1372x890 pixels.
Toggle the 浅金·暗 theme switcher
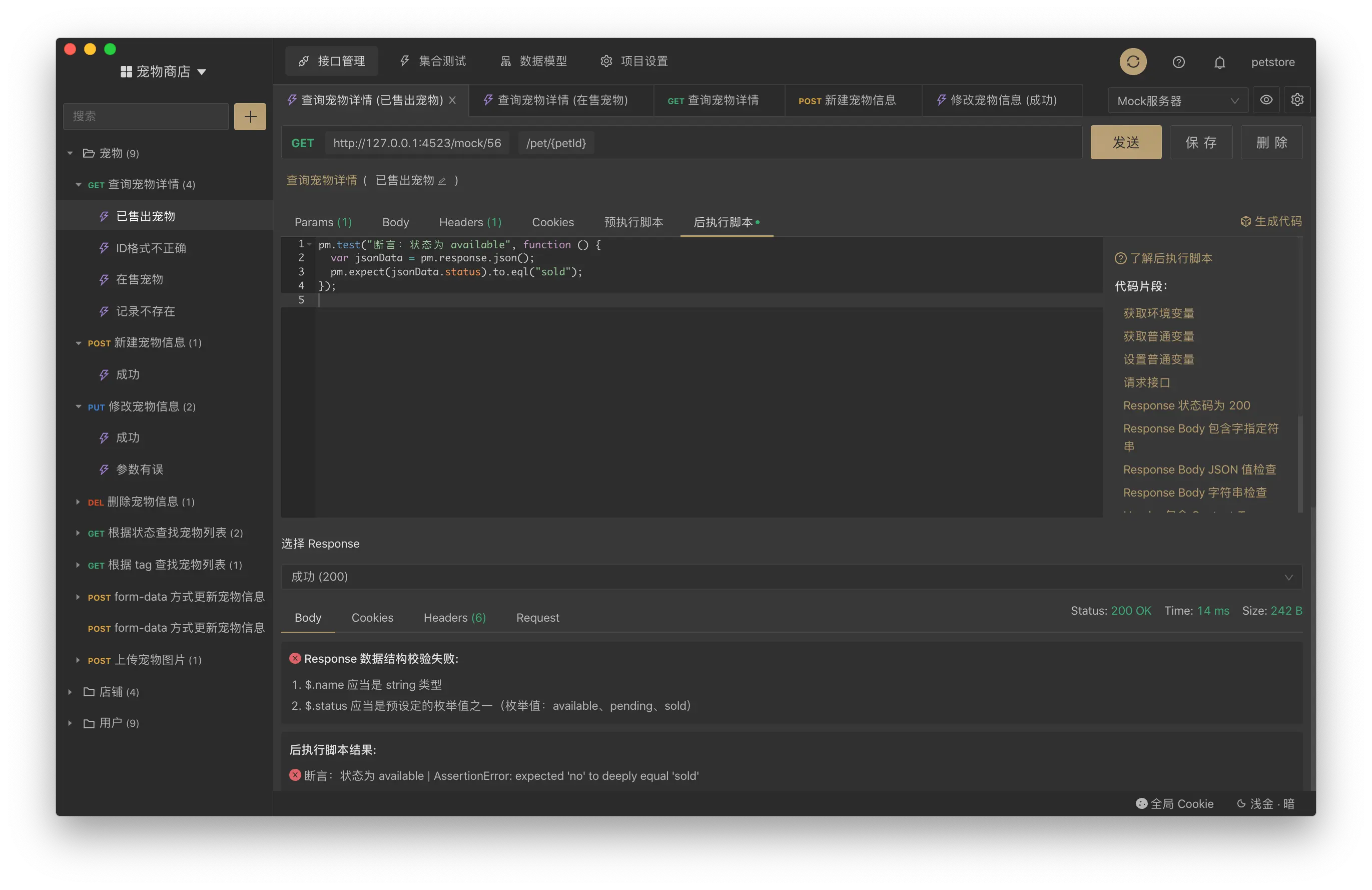(x=1265, y=803)
